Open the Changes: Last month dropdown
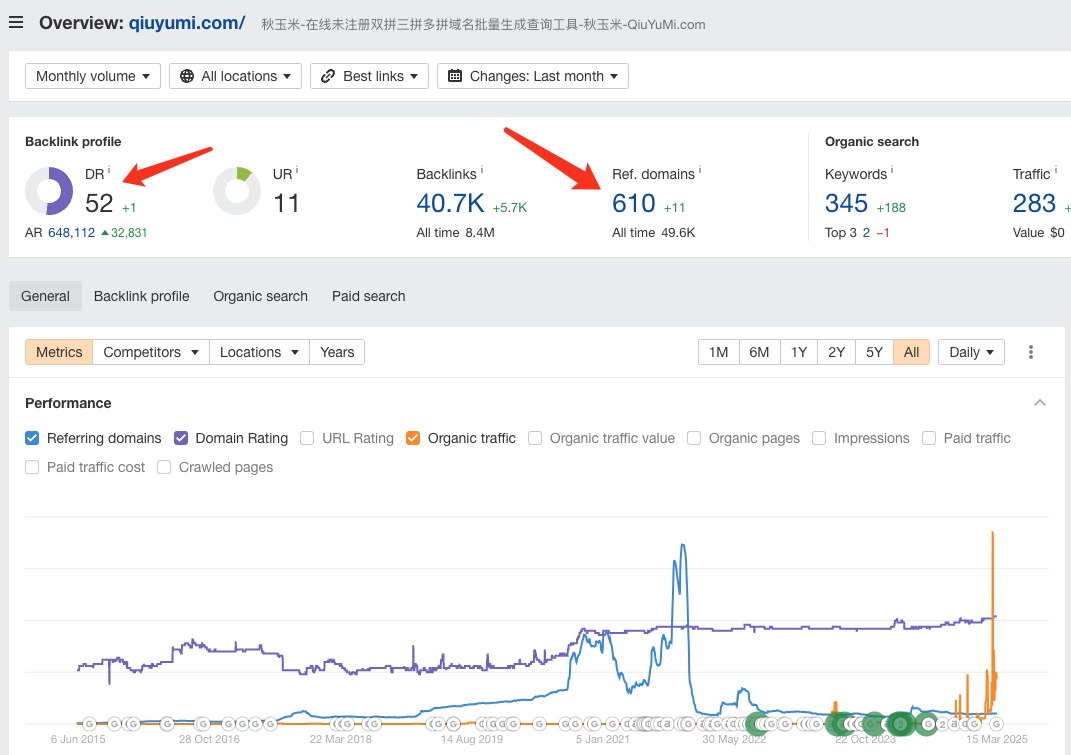Image resolution: width=1071 pixels, height=755 pixels. (533, 76)
